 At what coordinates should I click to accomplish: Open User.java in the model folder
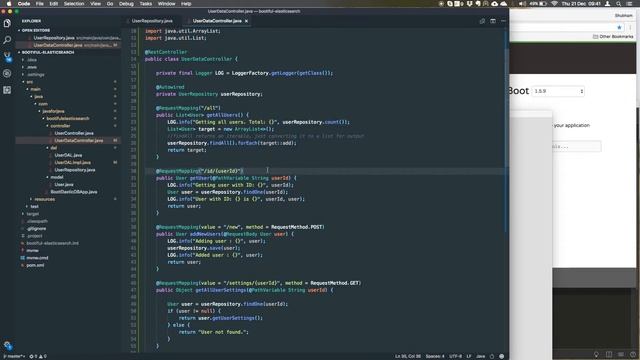[x=64, y=184]
